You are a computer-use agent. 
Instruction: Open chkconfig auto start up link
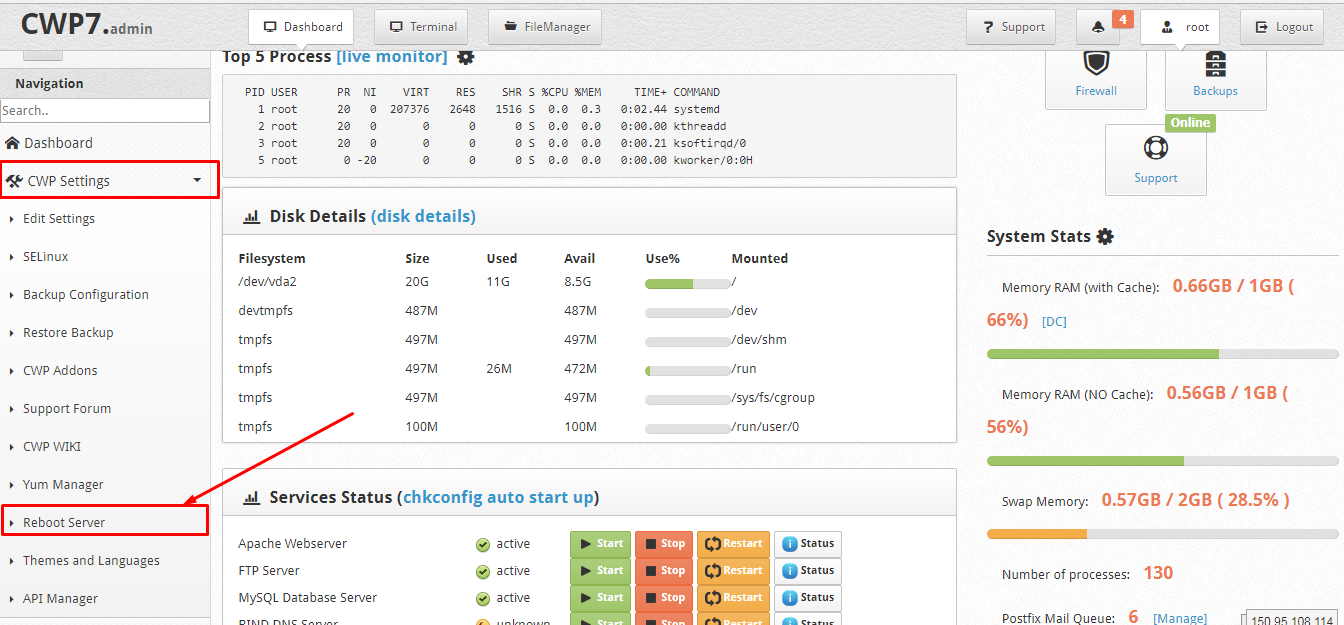coord(496,497)
